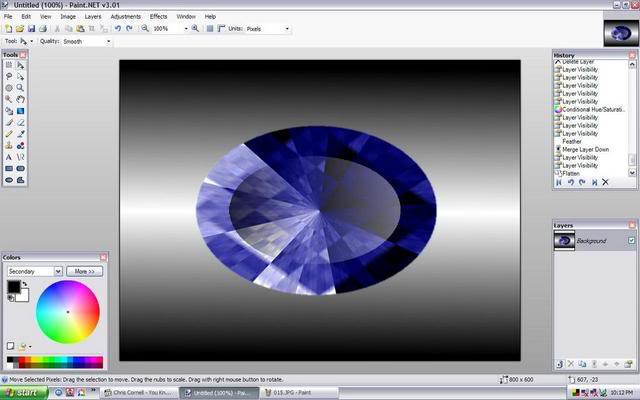Select the Pencil tool
This screenshot has height=400, width=640.
click(x=9, y=133)
